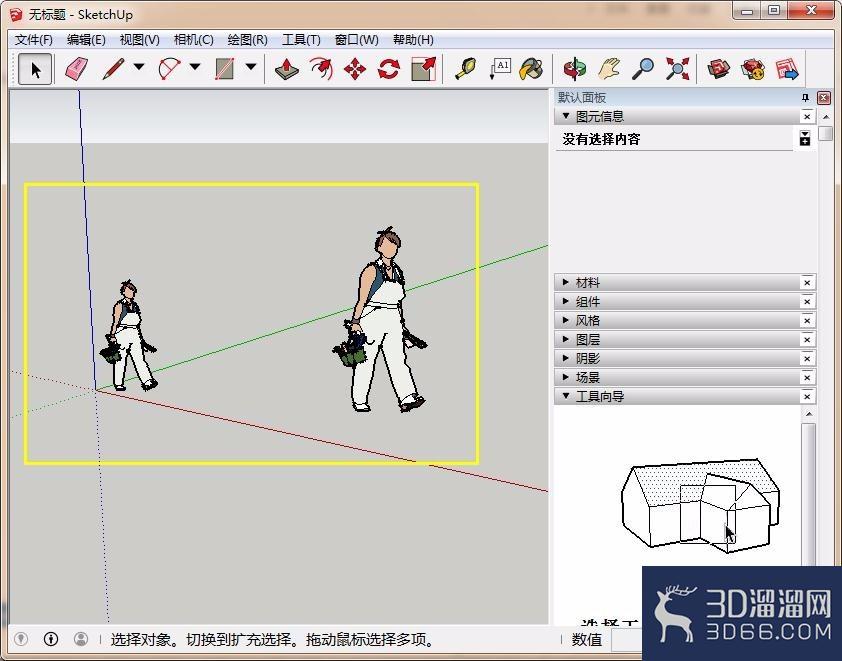Open the Extension Warehouse icon
The width and height of the screenshot is (842, 661).
pyautogui.click(x=753, y=69)
